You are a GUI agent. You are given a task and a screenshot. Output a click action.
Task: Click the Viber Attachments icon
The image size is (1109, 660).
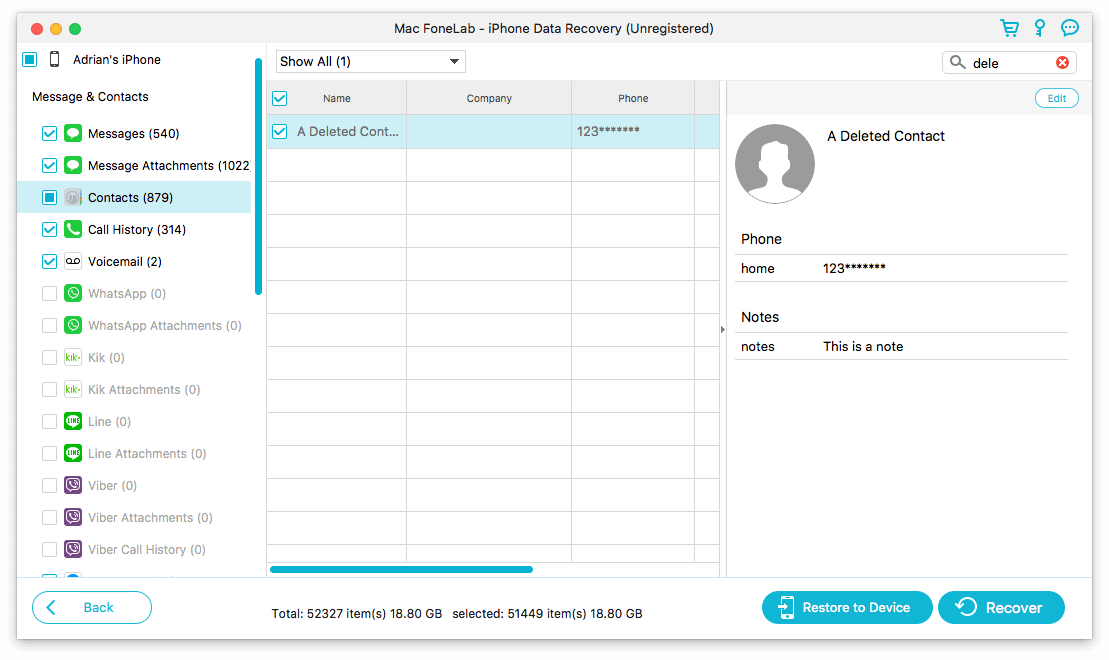[x=73, y=517]
